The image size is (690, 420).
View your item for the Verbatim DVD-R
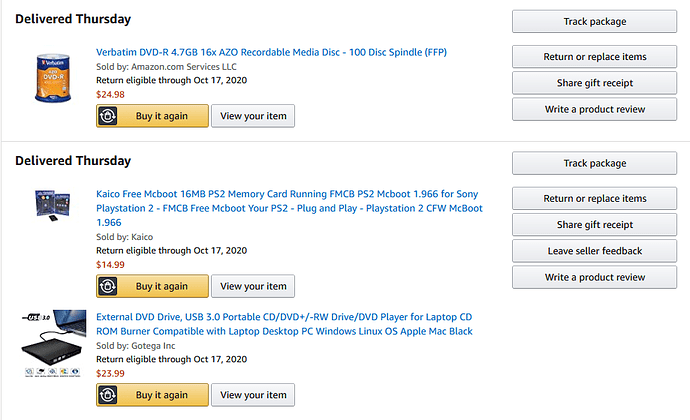pos(253,116)
